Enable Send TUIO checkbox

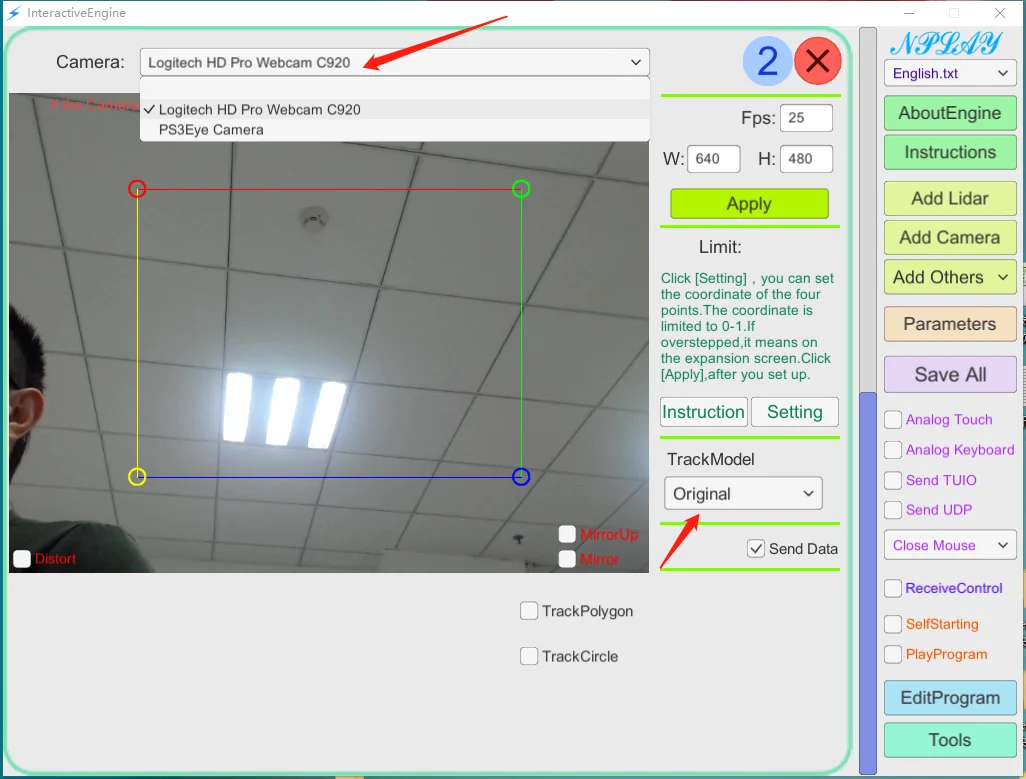click(x=893, y=480)
